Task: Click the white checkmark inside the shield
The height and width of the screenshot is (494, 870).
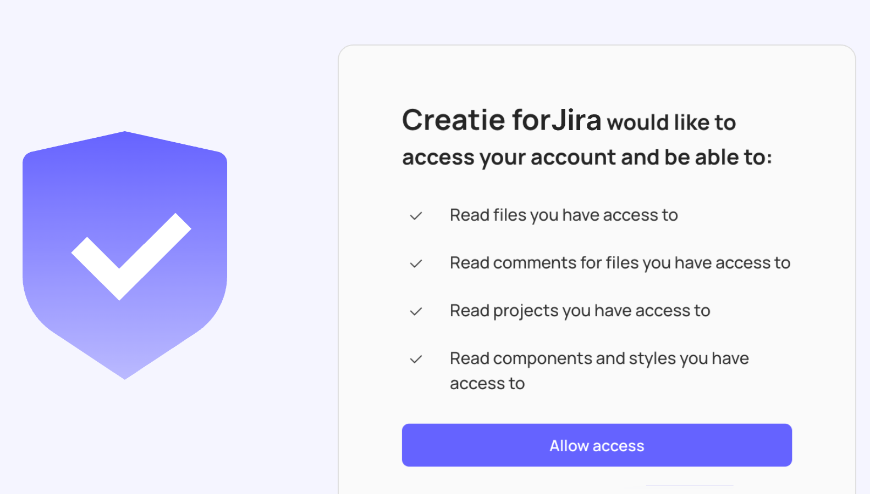Action: 130,255
